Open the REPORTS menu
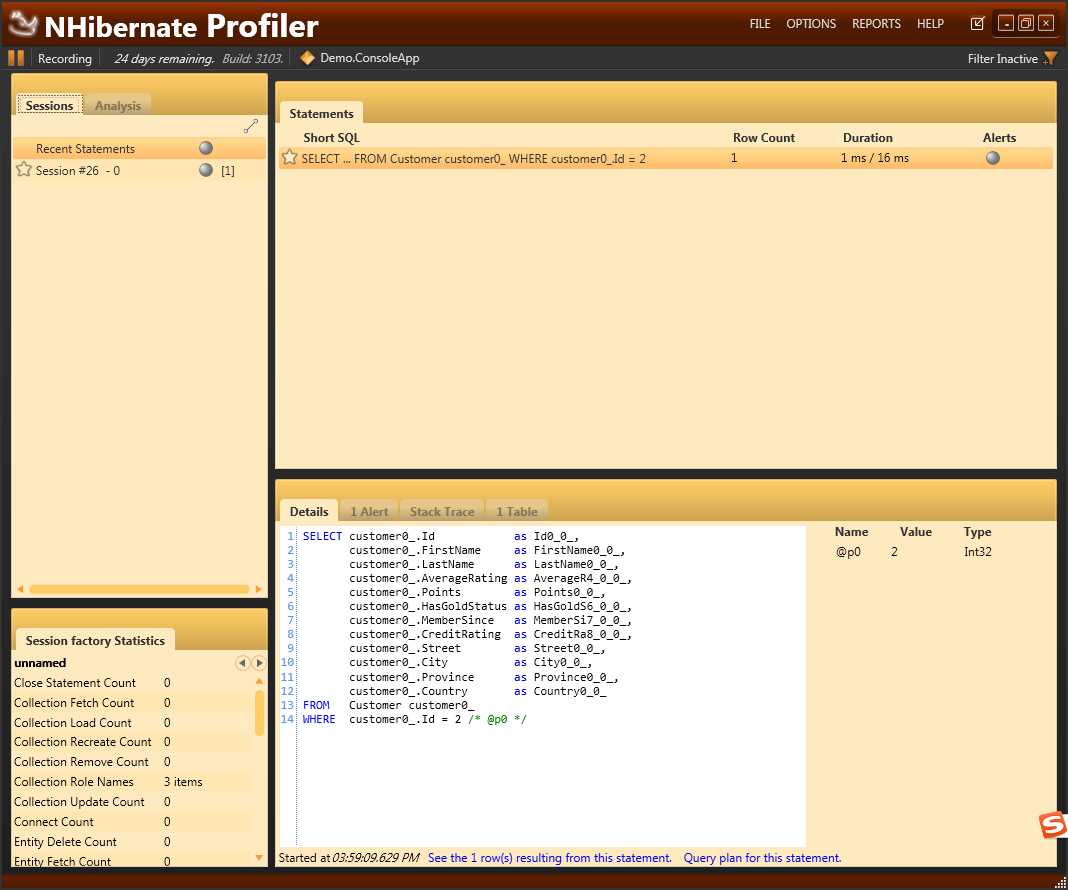Screen dimensions: 1068x890 tap(876, 24)
